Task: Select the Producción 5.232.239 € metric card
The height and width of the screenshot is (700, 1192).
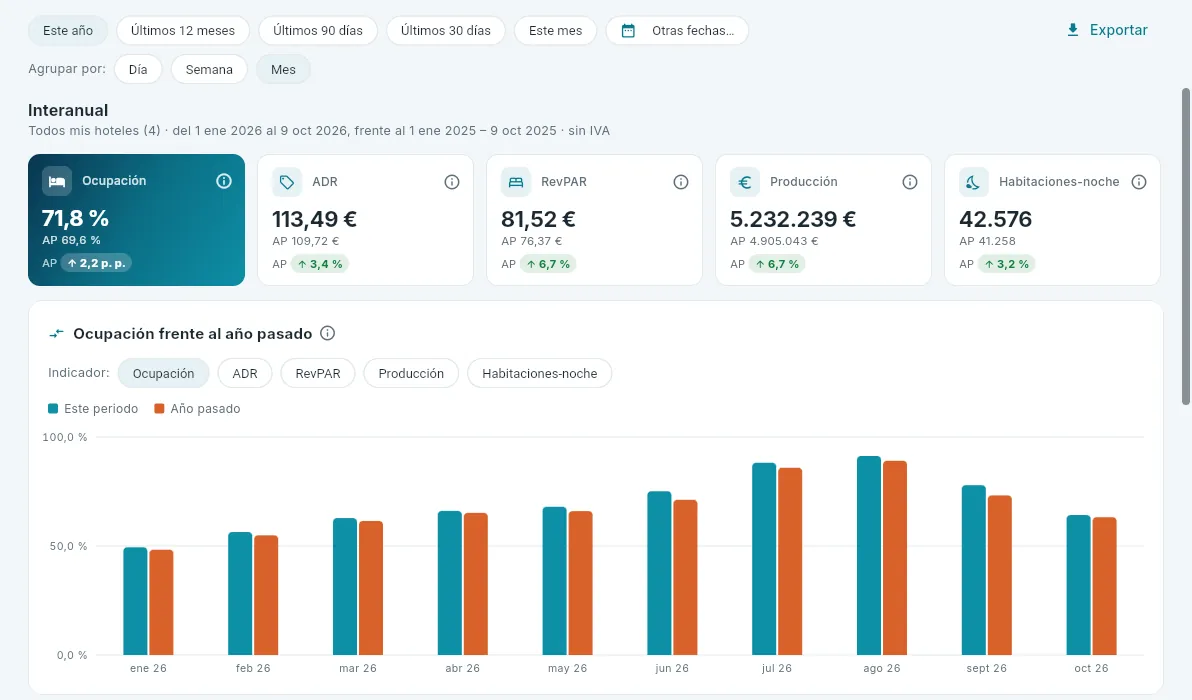Action: tap(823, 220)
